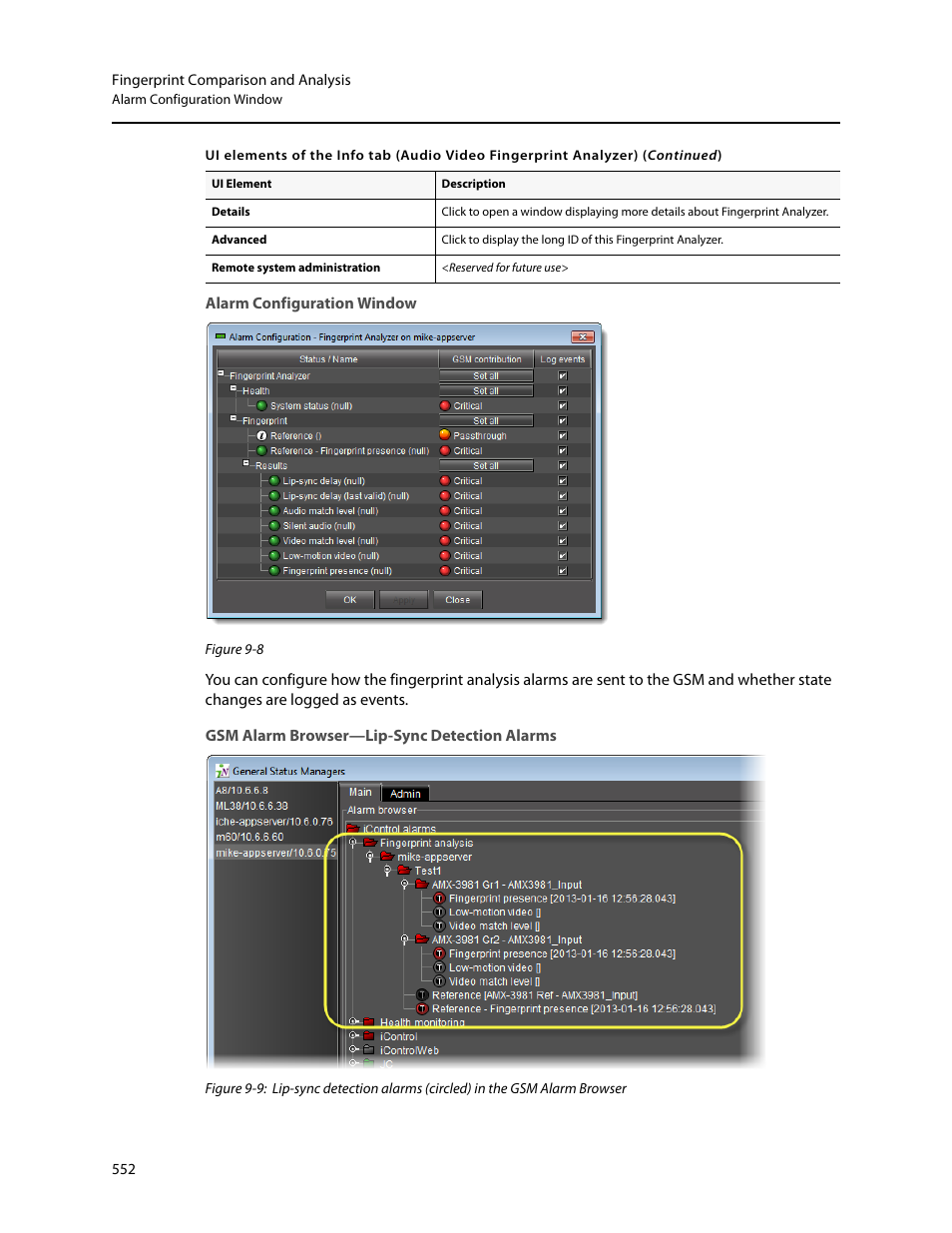Click the red iControl folder icon in tree
This screenshot has width=952, height=1233.
click(369, 1036)
